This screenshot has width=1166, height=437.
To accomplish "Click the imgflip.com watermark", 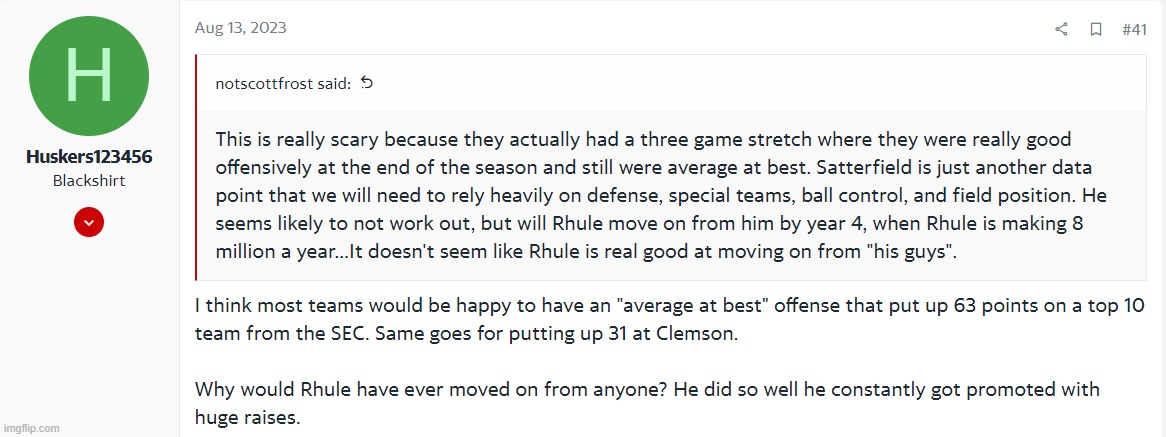I will [31, 428].
